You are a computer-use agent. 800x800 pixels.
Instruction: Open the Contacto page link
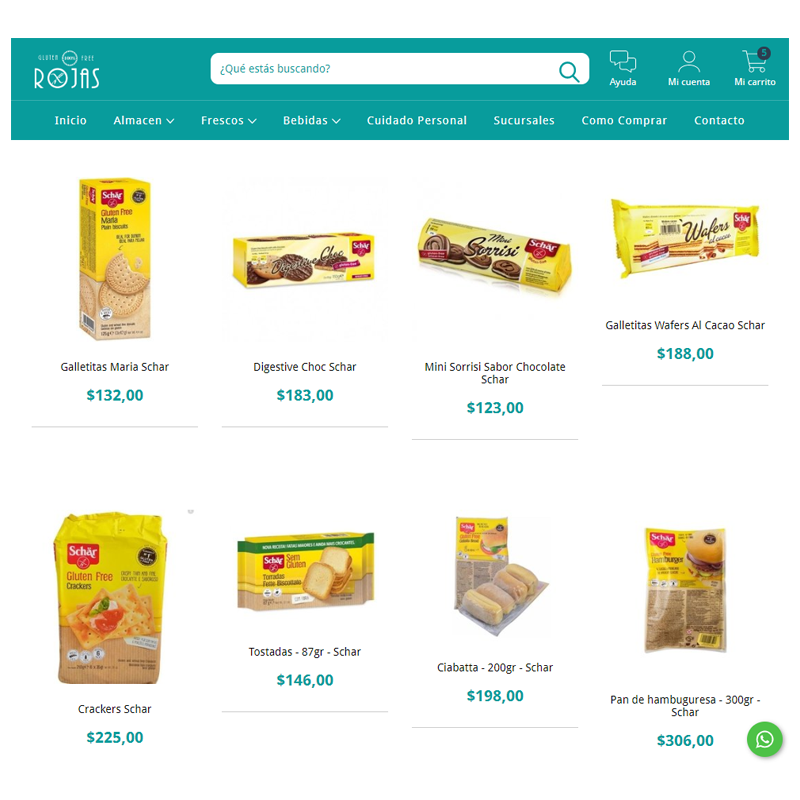coord(719,120)
